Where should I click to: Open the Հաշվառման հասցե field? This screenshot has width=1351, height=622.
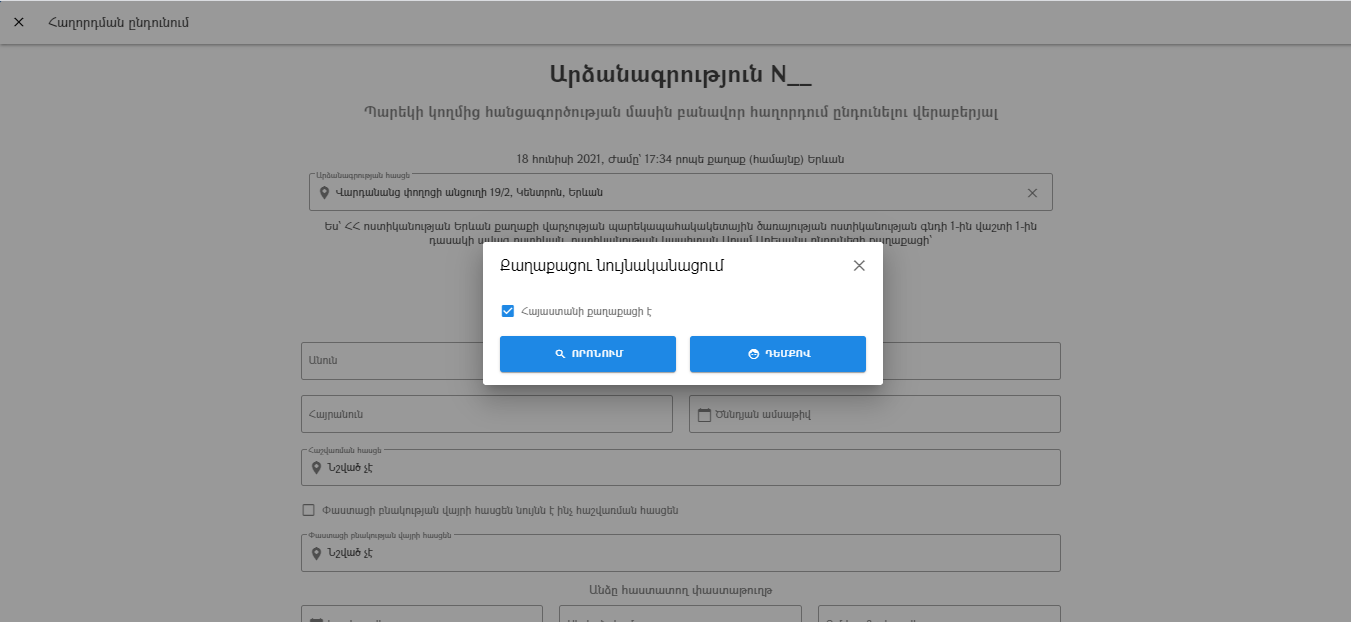pos(681,467)
